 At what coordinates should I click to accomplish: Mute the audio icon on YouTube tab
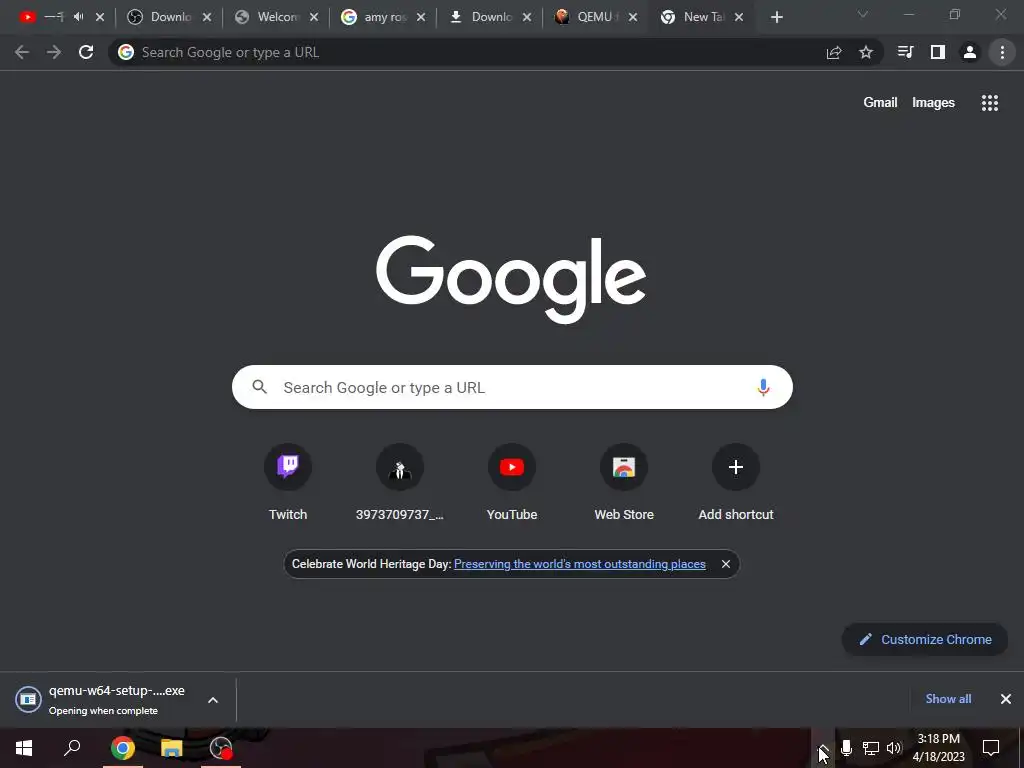pyautogui.click(x=79, y=17)
